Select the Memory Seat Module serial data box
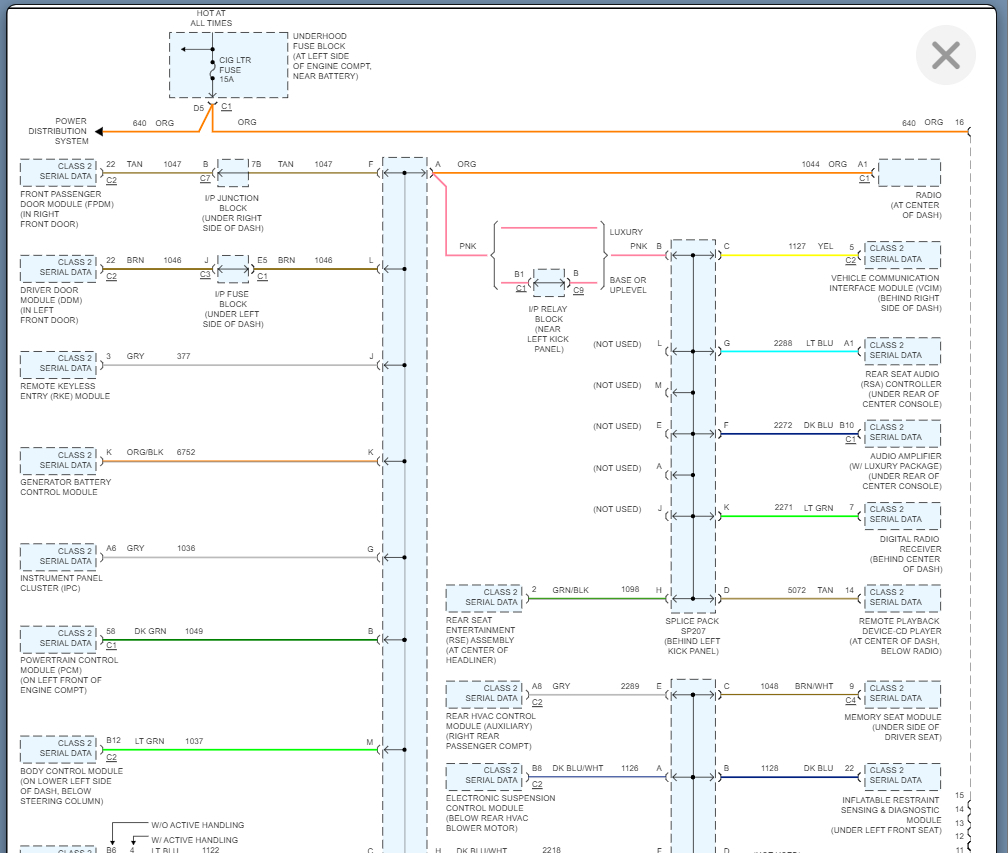 pyautogui.click(x=903, y=694)
